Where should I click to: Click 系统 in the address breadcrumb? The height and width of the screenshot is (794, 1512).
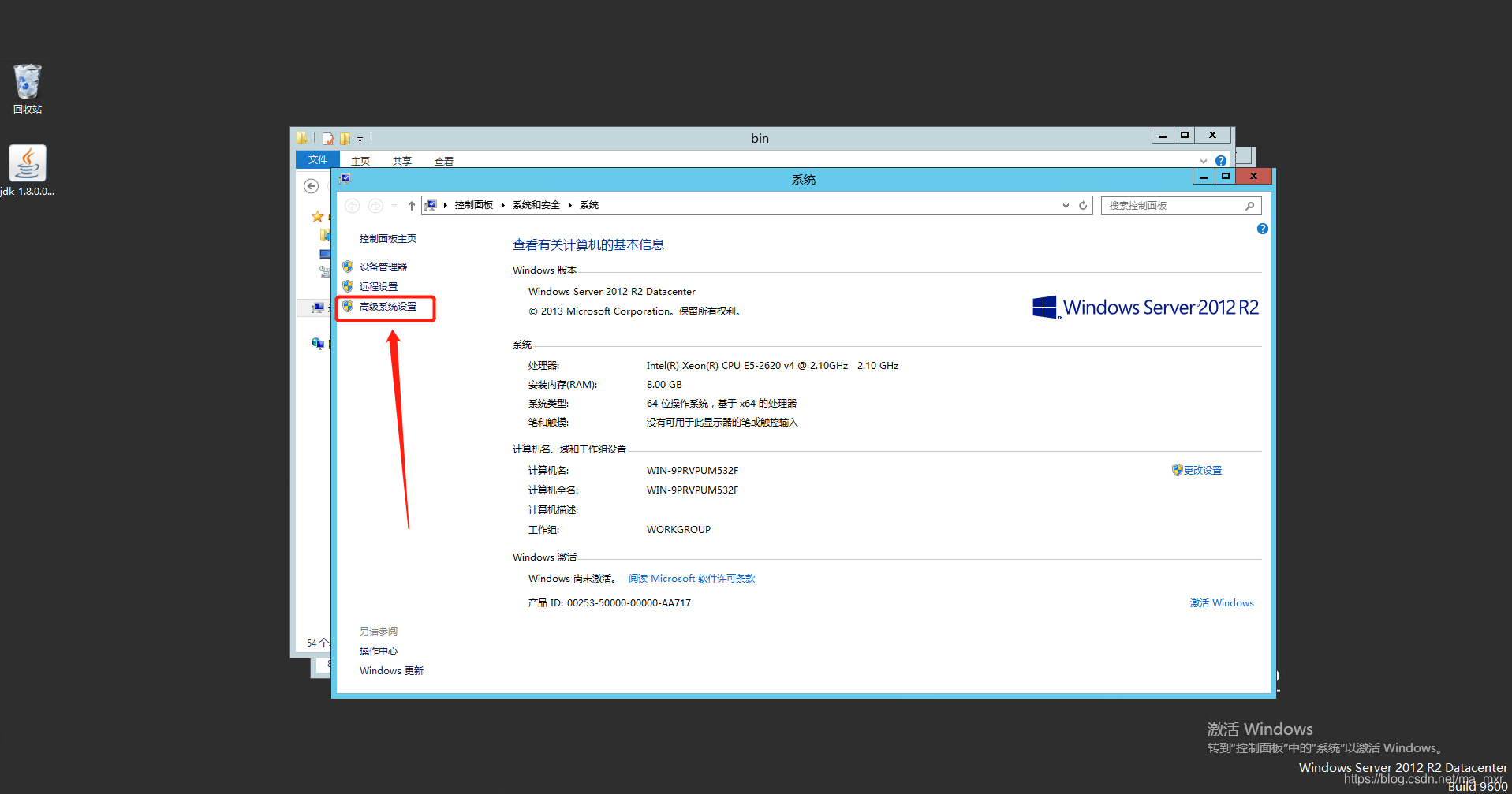click(589, 205)
